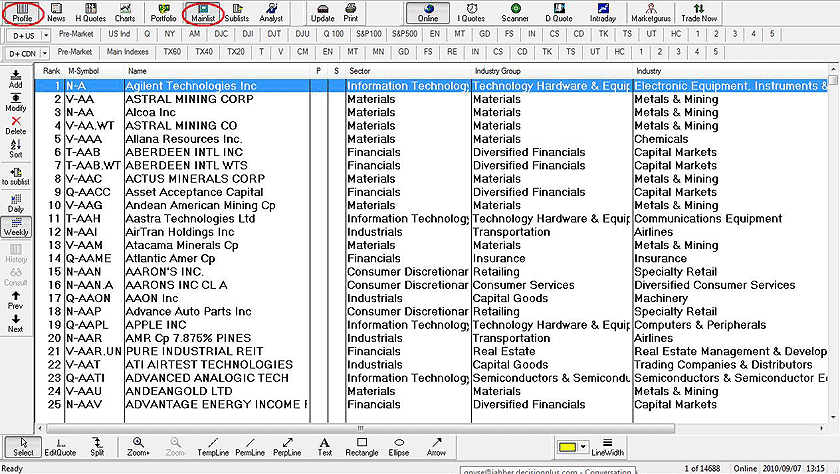Screen dimensions: 840x474
Task: Open I Quotes from toolbar
Action: point(471,12)
